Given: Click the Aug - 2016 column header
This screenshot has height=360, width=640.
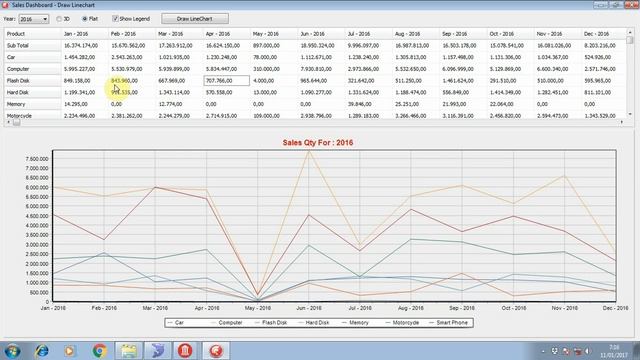Looking at the screenshot, I should pyautogui.click(x=416, y=34).
